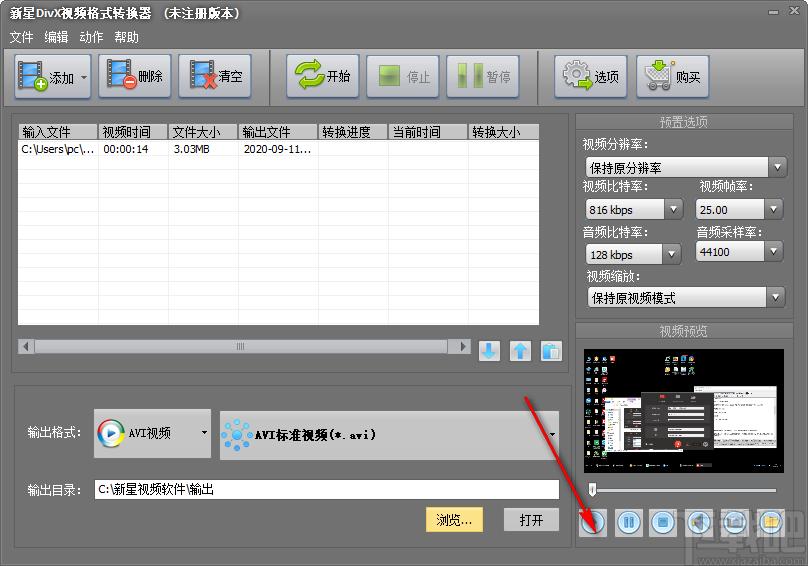Click the 文件大小 column header
808x566 pixels.
coord(203,132)
